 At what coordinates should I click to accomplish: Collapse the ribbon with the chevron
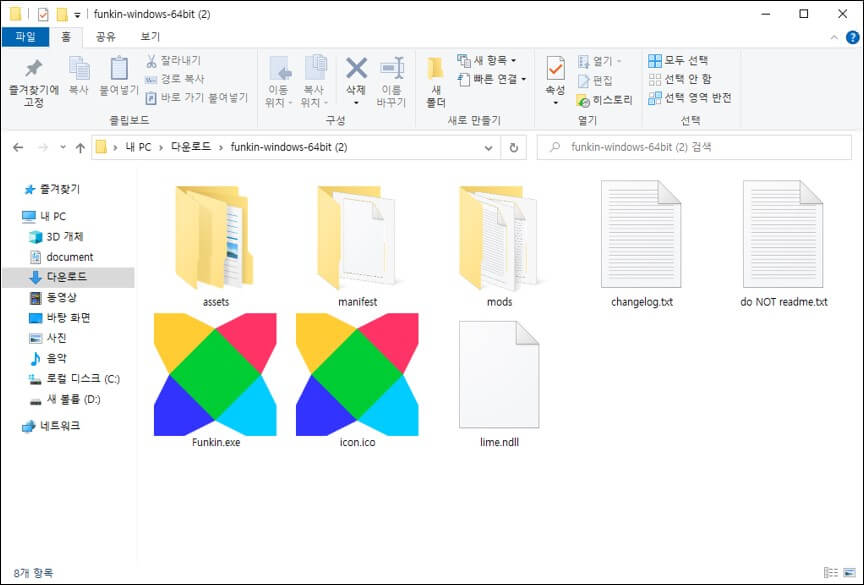click(834, 37)
